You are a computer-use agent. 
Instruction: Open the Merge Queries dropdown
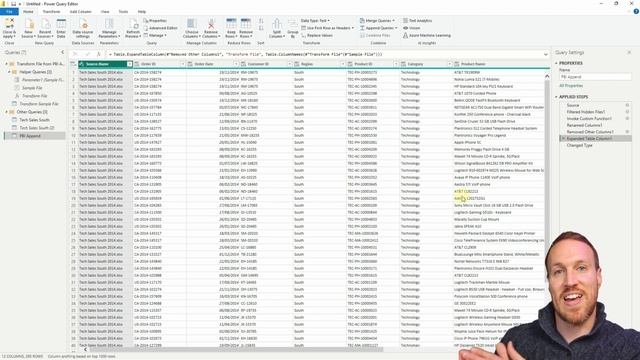[378, 20]
